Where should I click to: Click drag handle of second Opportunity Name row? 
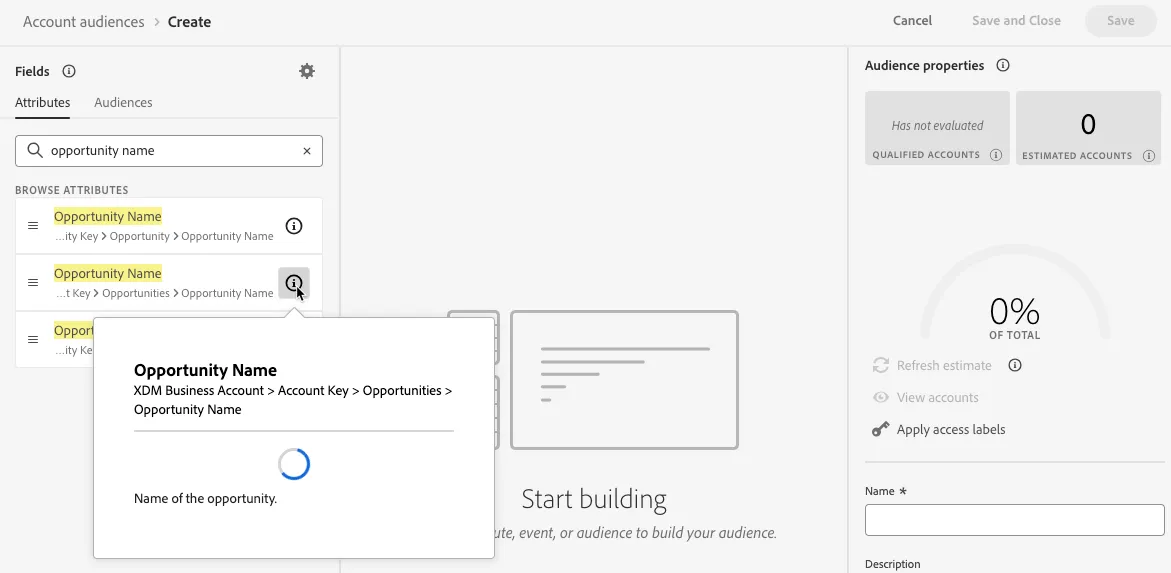click(x=33, y=282)
